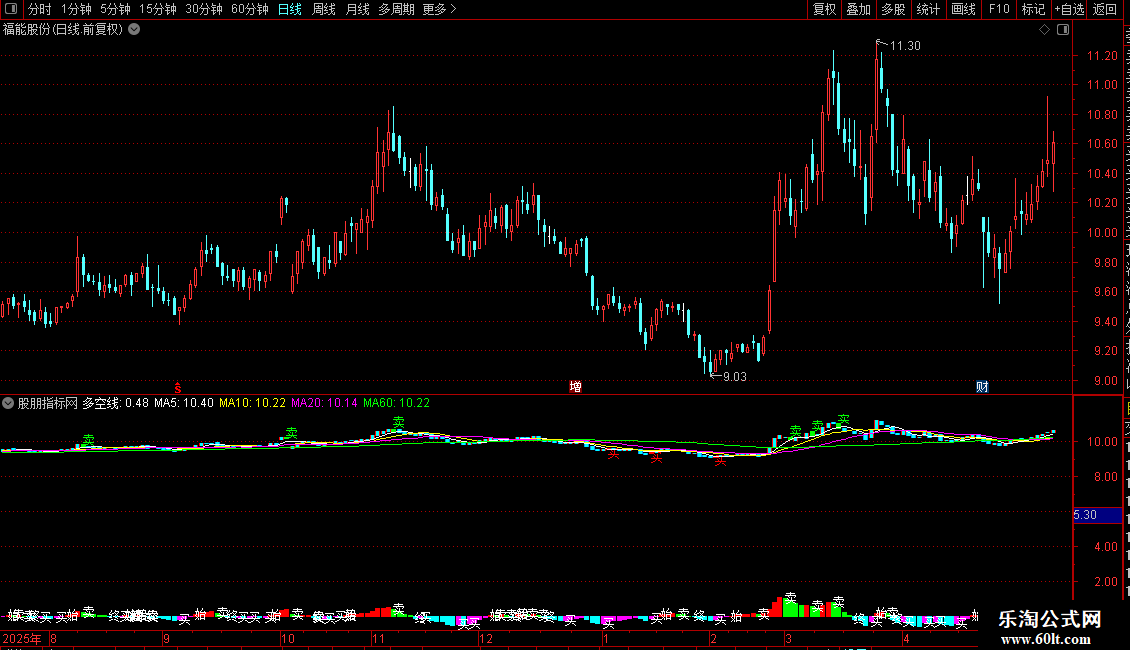Viewport: 1130px width, 650px height.
Task: Click the 5.30 cursor value box
Action: coord(1097,515)
